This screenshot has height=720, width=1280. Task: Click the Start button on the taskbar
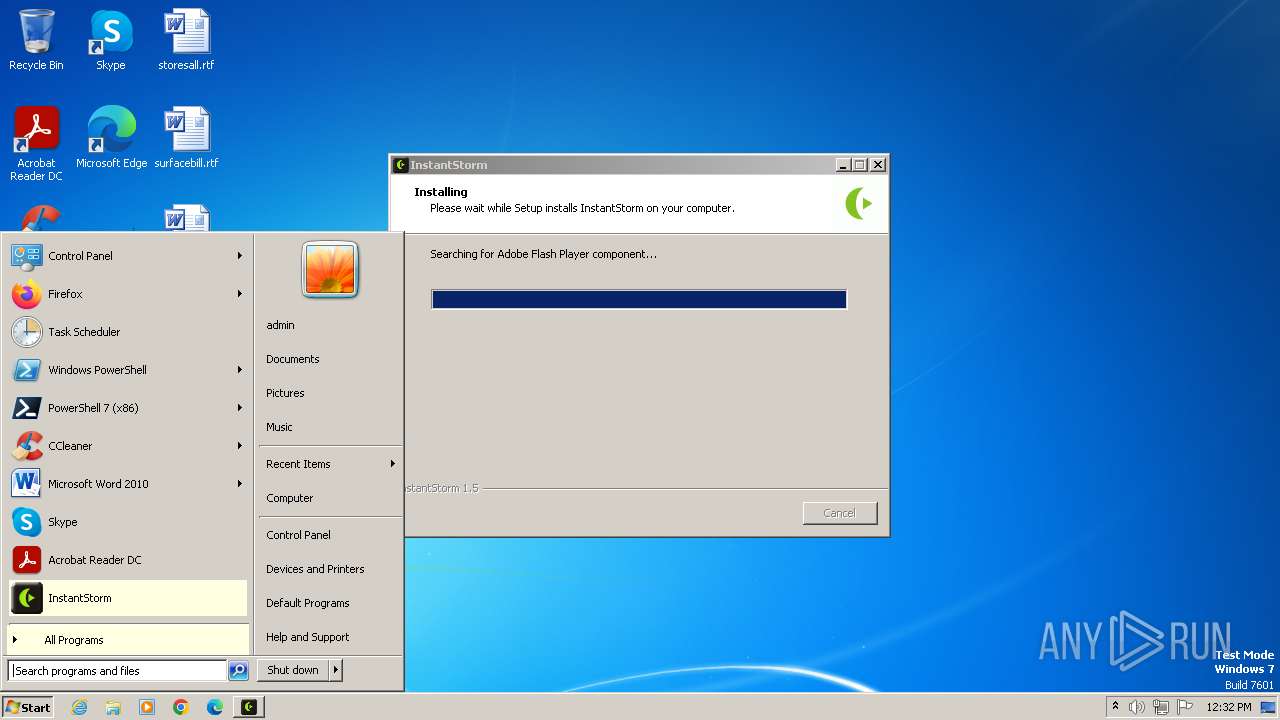(28, 707)
